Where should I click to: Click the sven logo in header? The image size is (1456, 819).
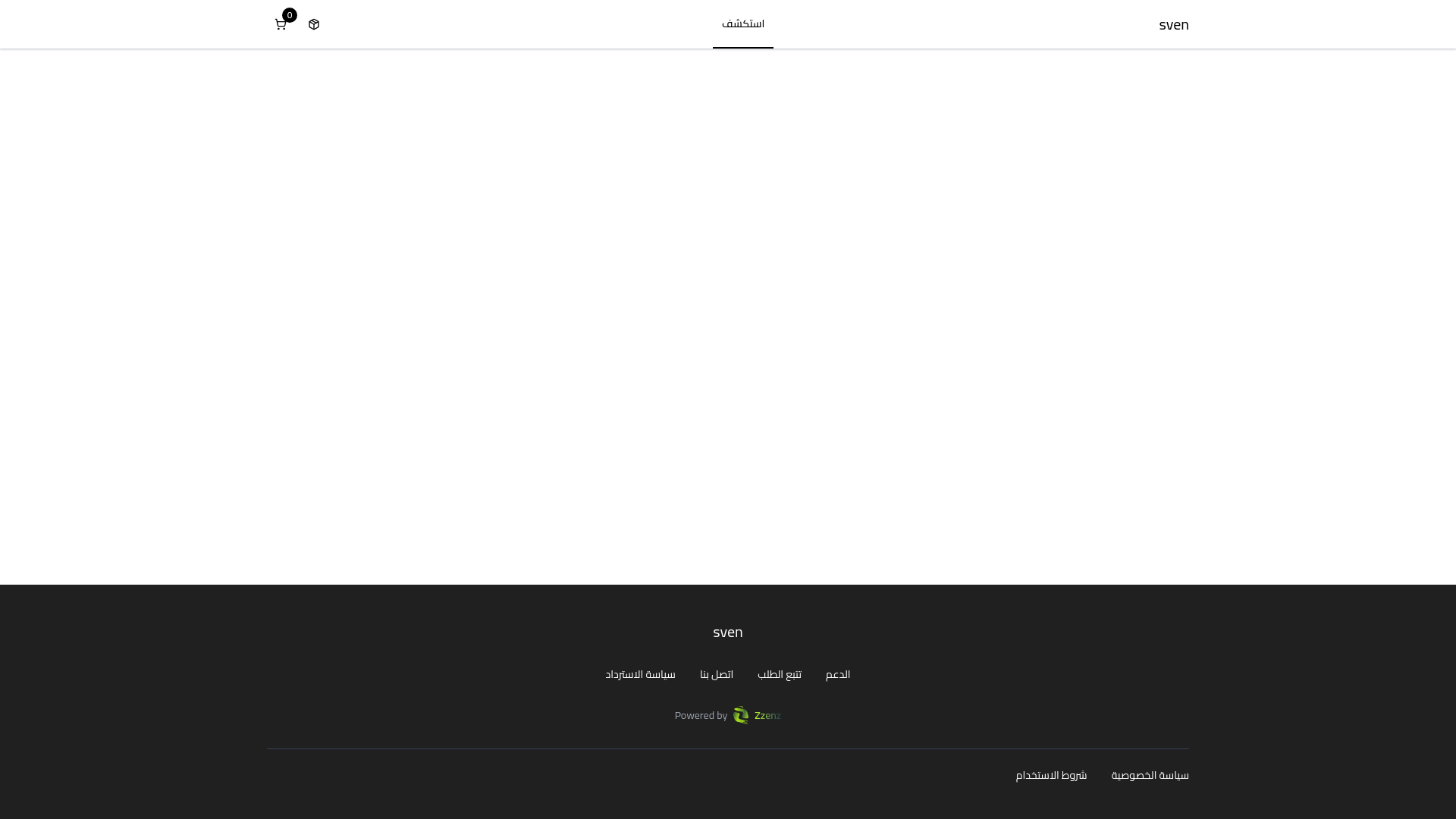(x=1173, y=25)
